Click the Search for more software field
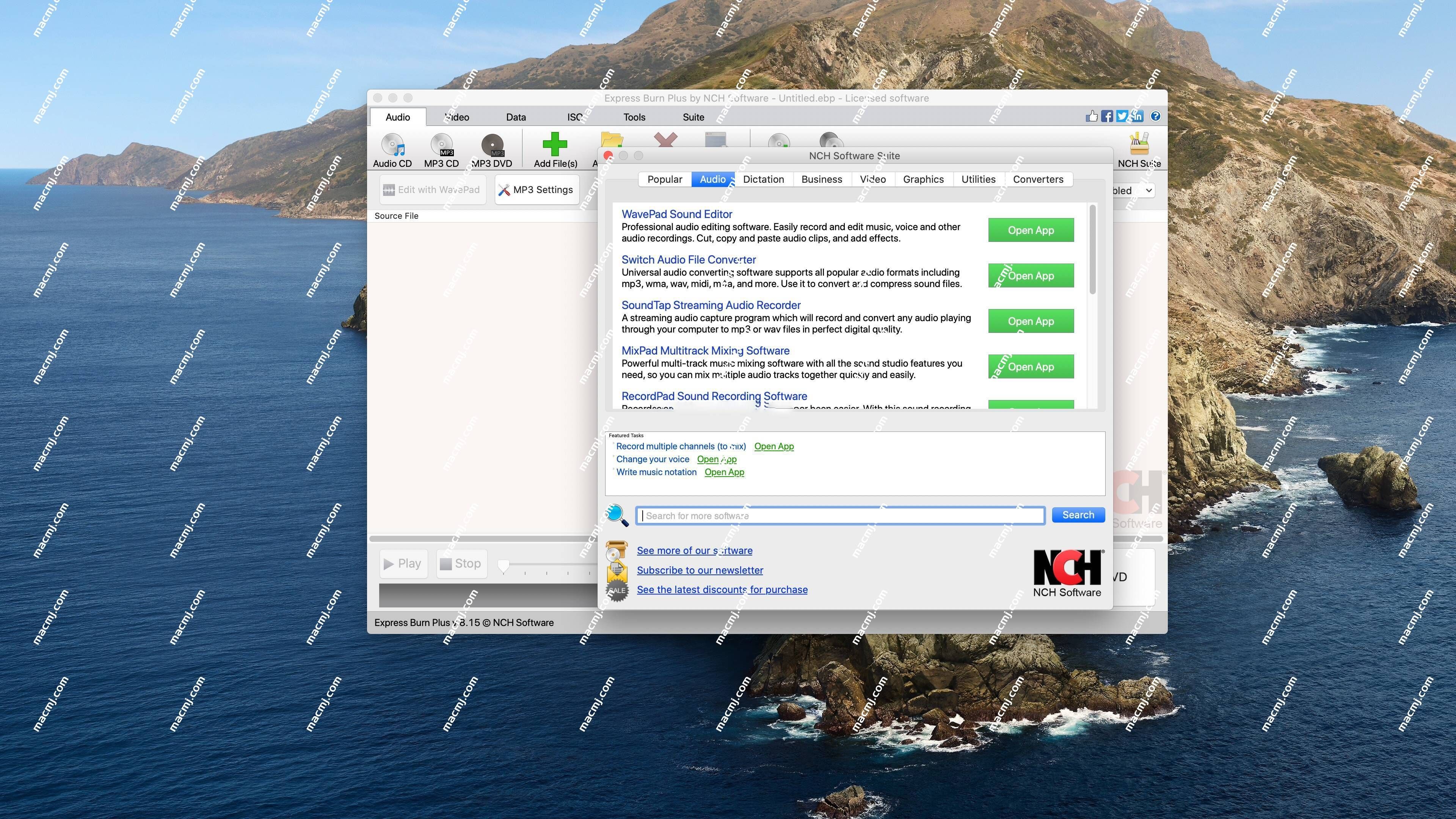1456x819 pixels. tap(840, 516)
